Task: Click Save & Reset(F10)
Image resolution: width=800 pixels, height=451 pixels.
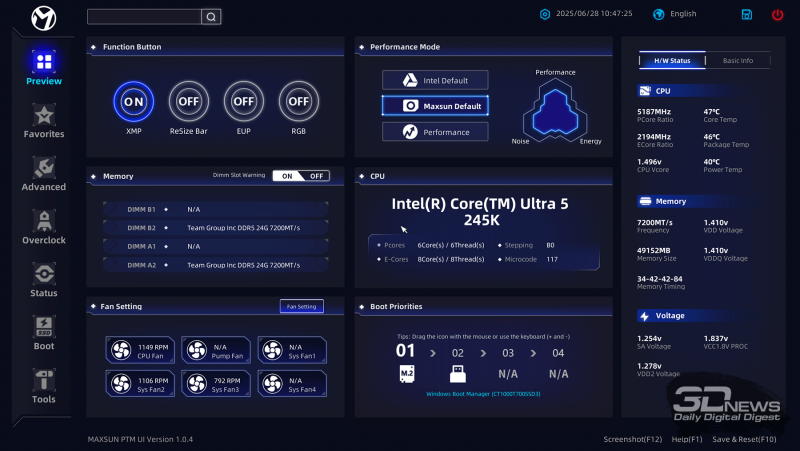Action: pos(744,439)
